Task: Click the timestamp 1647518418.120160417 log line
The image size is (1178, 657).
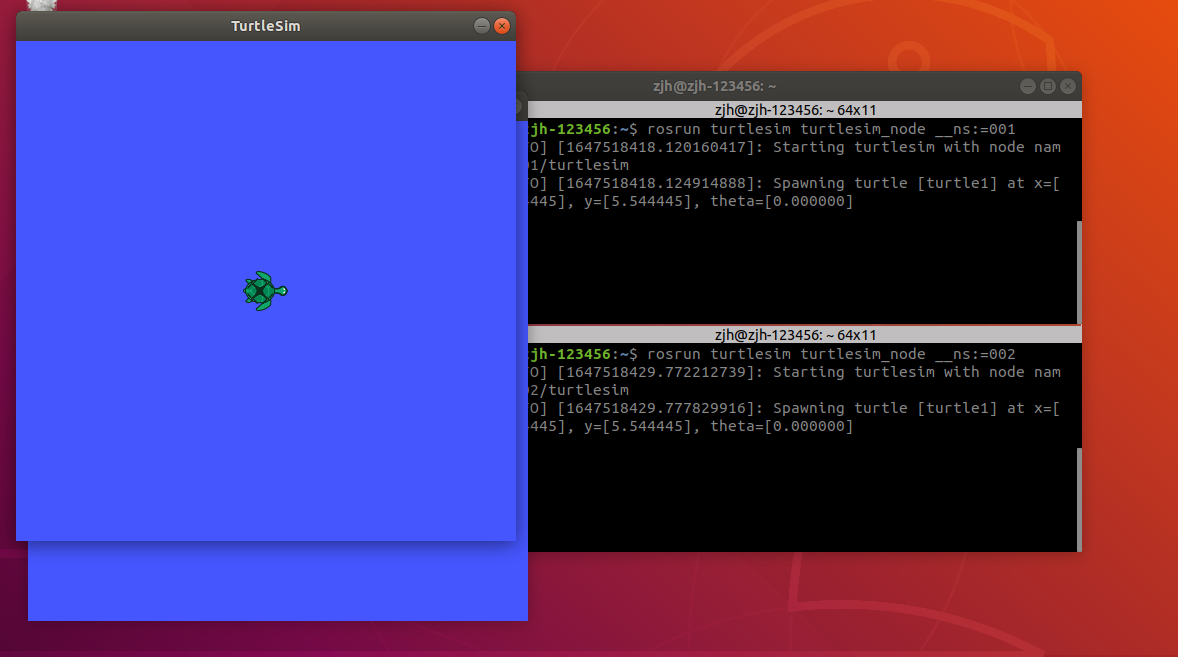Action: click(795, 147)
